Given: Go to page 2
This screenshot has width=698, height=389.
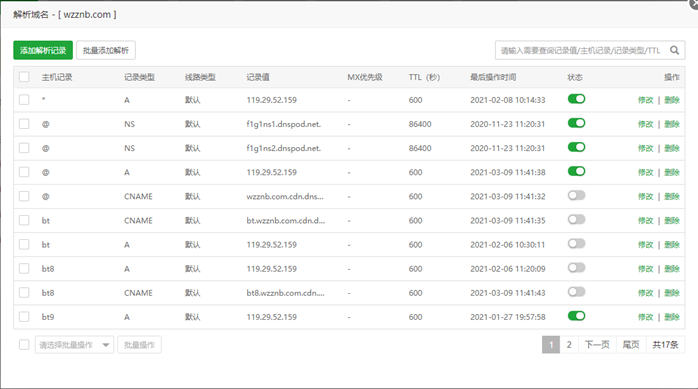Looking at the screenshot, I should pyautogui.click(x=569, y=344).
